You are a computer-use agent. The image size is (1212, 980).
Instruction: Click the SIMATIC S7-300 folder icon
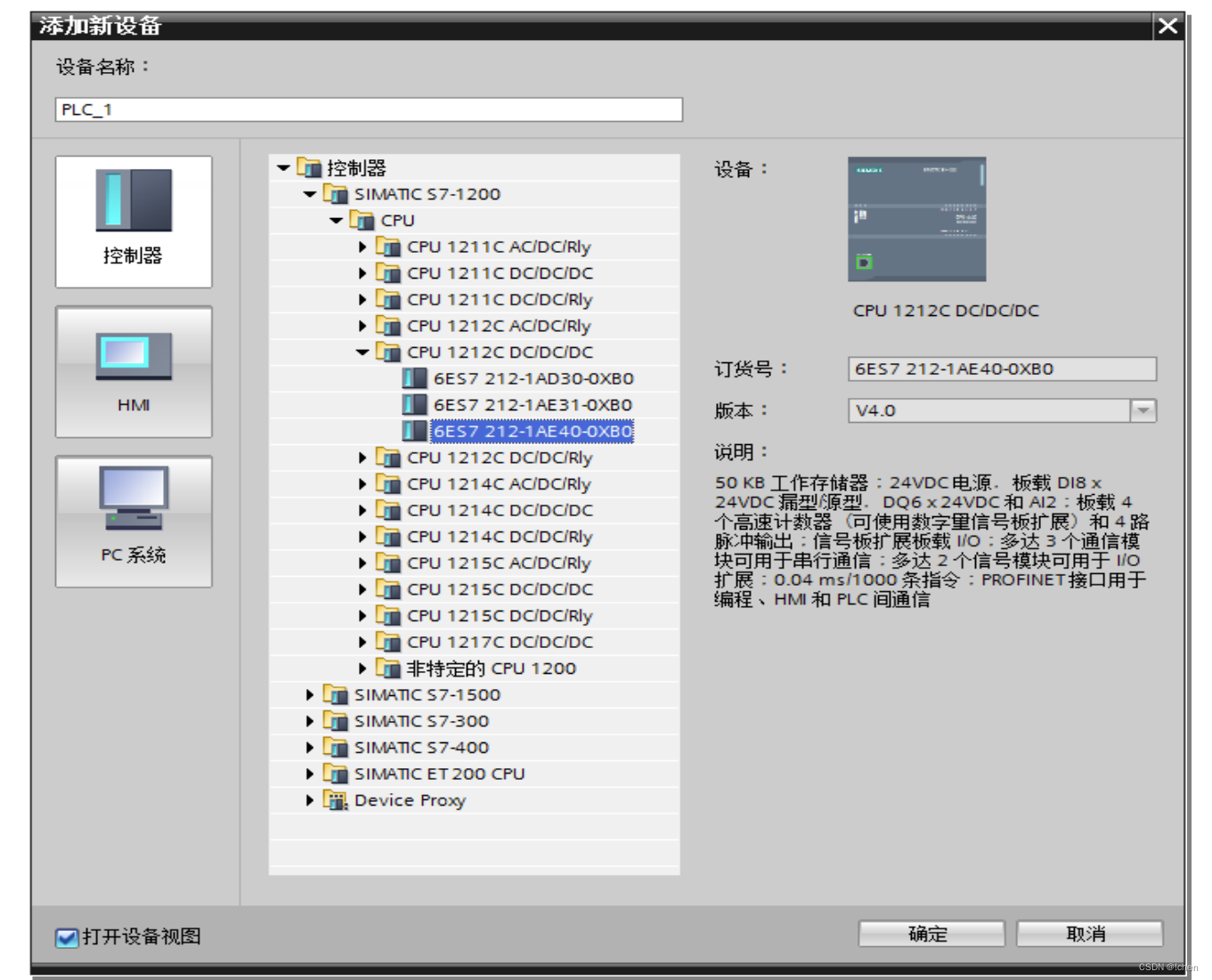pos(336,721)
